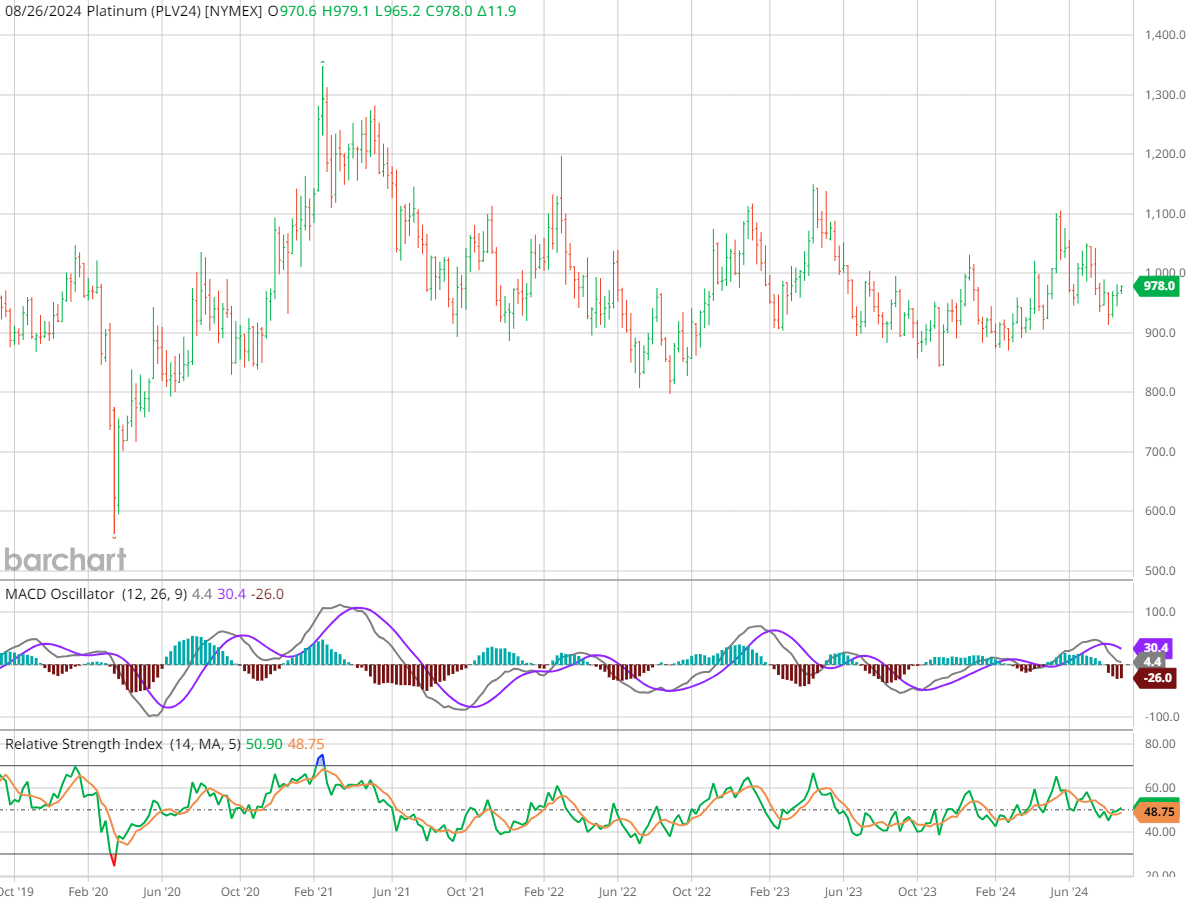1190x905 pixels.
Task: Click the Jun '22 date axis label
Action: coord(618,891)
